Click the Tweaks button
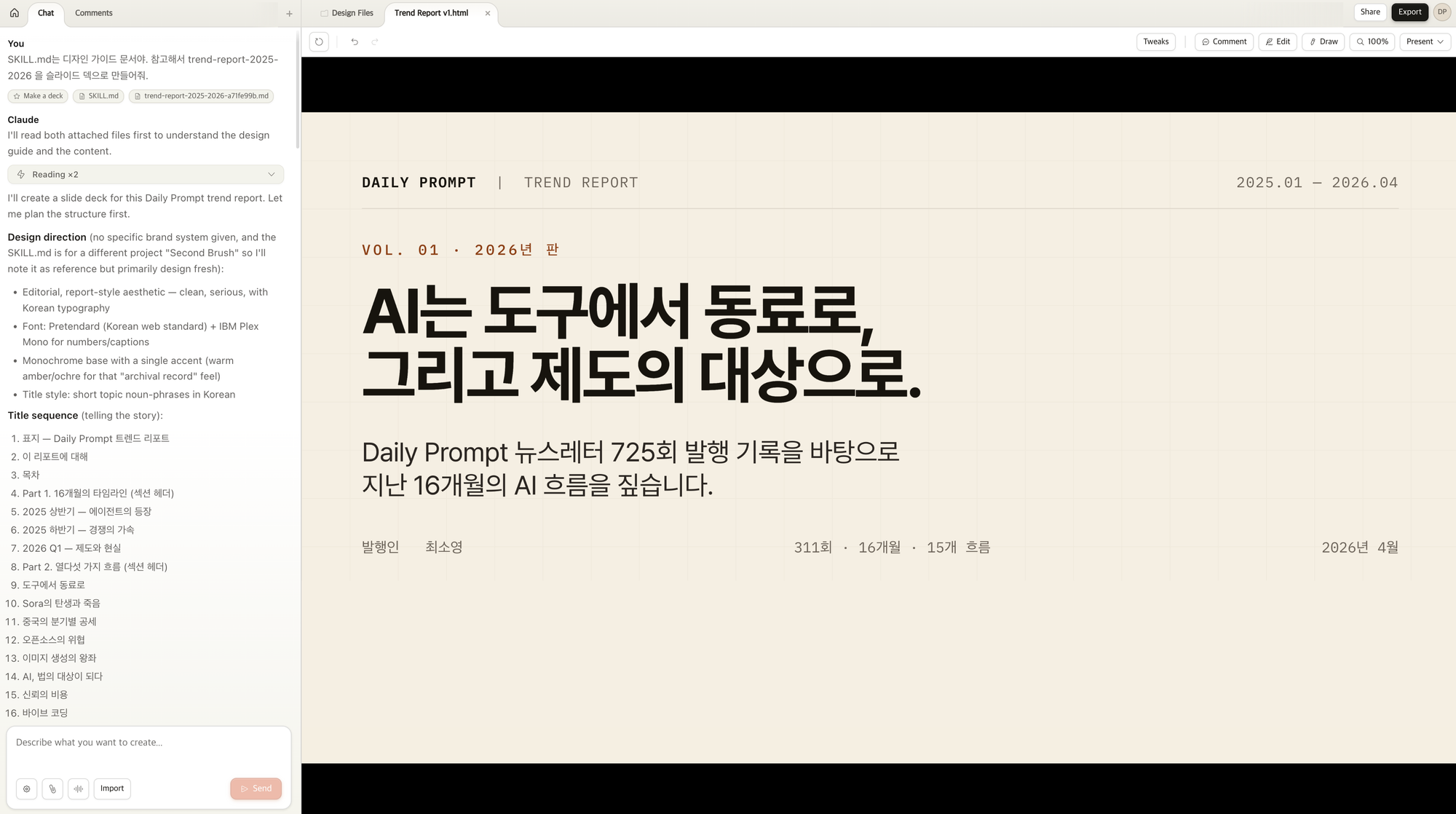Image resolution: width=1456 pixels, height=814 pixels. click(1155, 42)
